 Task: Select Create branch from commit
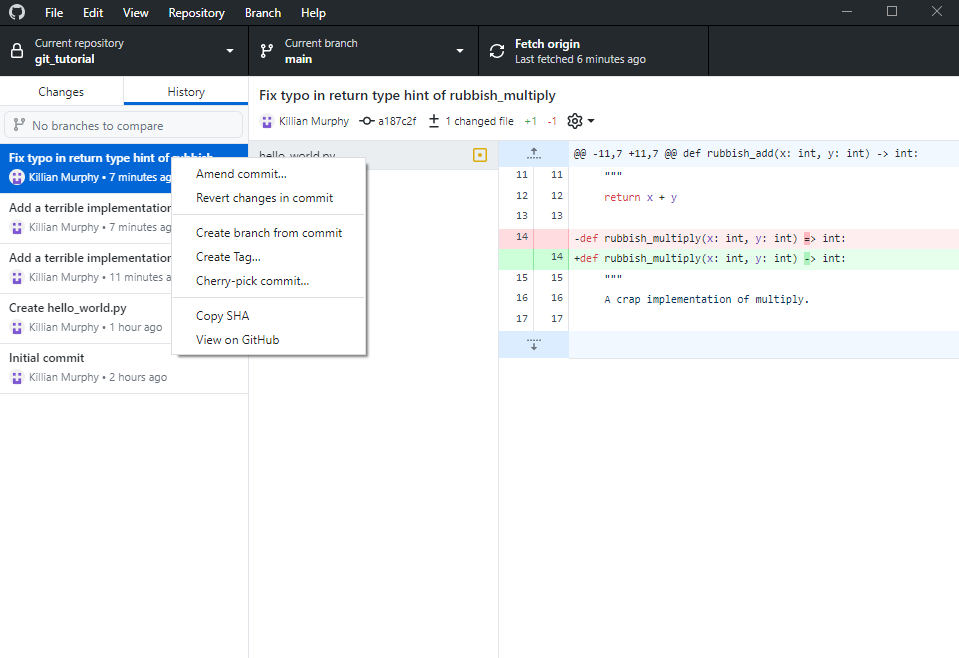tap(269, 233)
